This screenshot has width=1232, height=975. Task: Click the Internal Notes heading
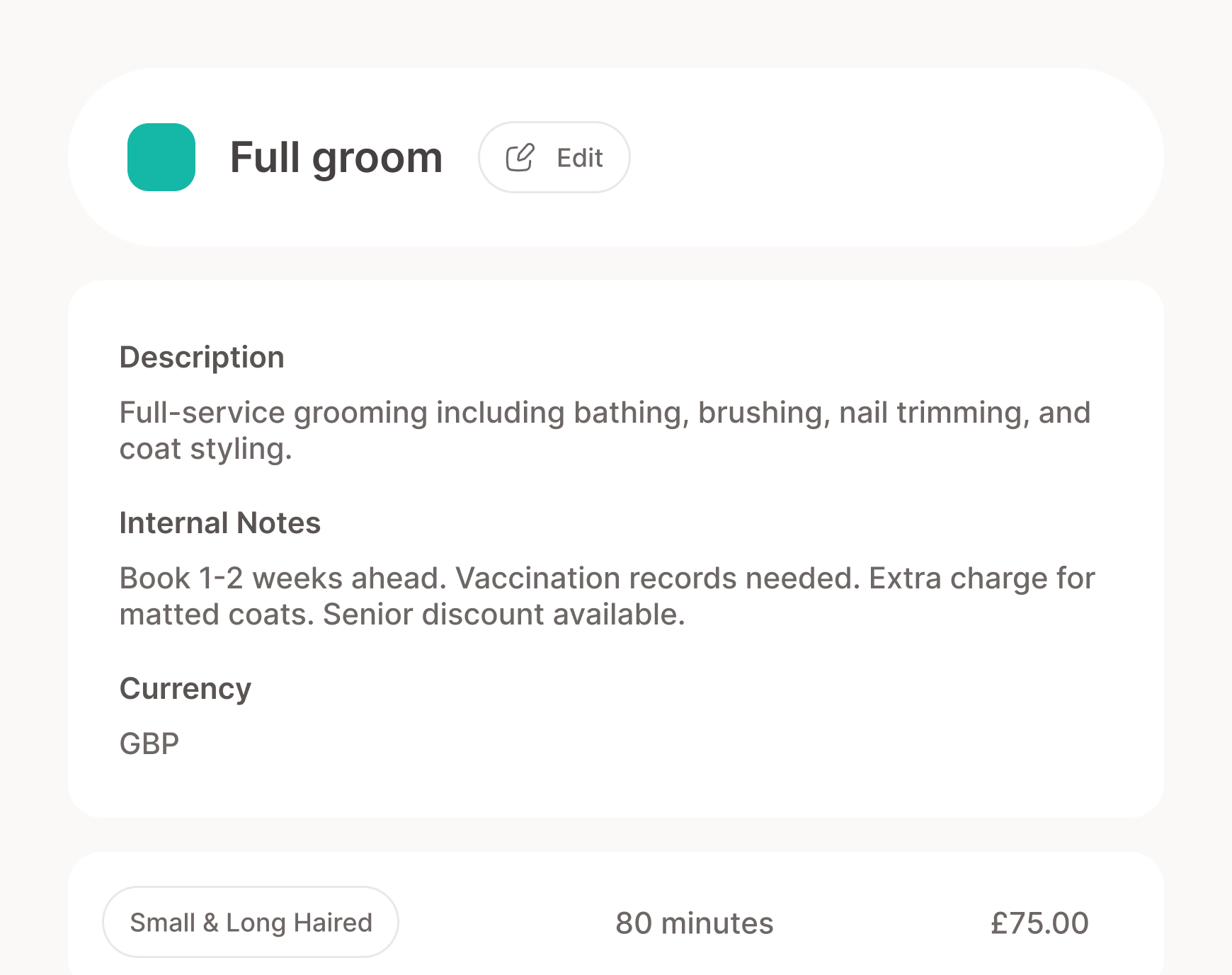click(219, 523)
